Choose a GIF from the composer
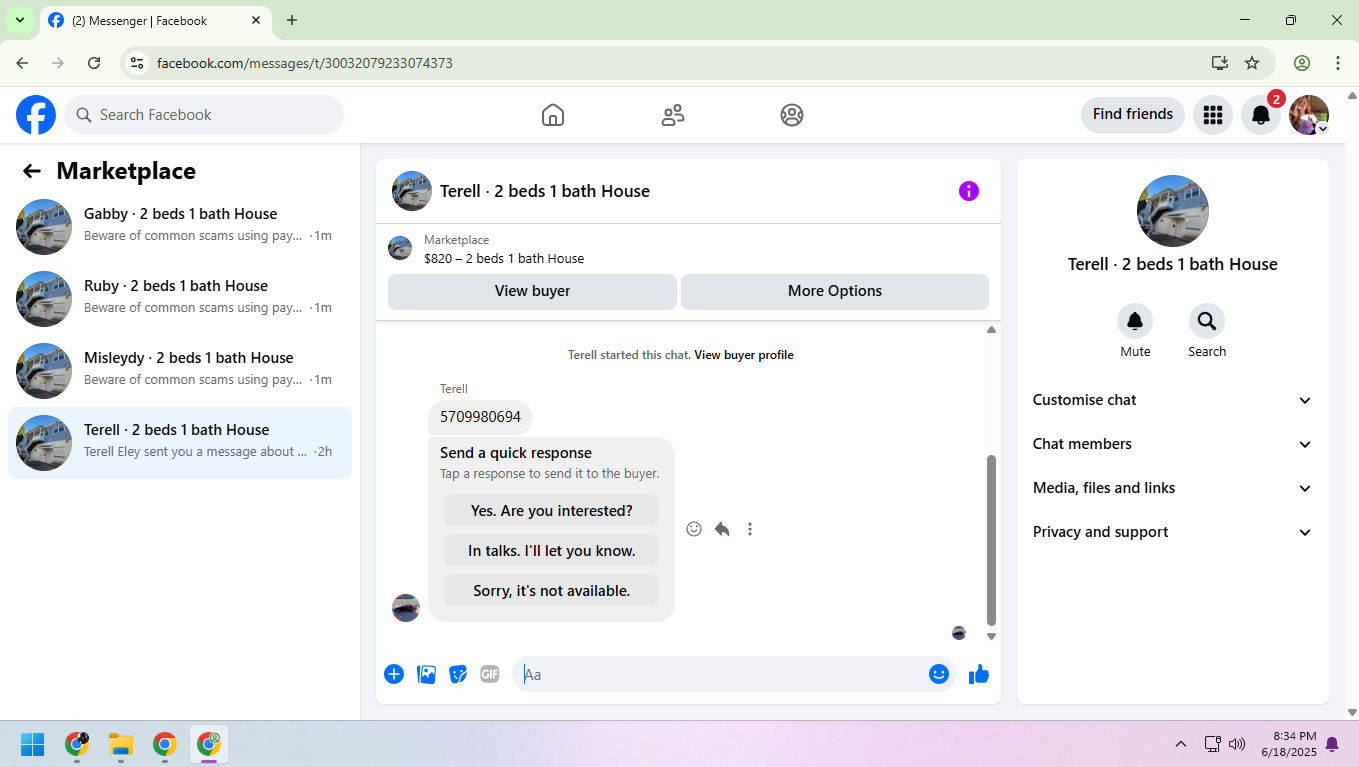1359x767 pixels. (489, 674)
